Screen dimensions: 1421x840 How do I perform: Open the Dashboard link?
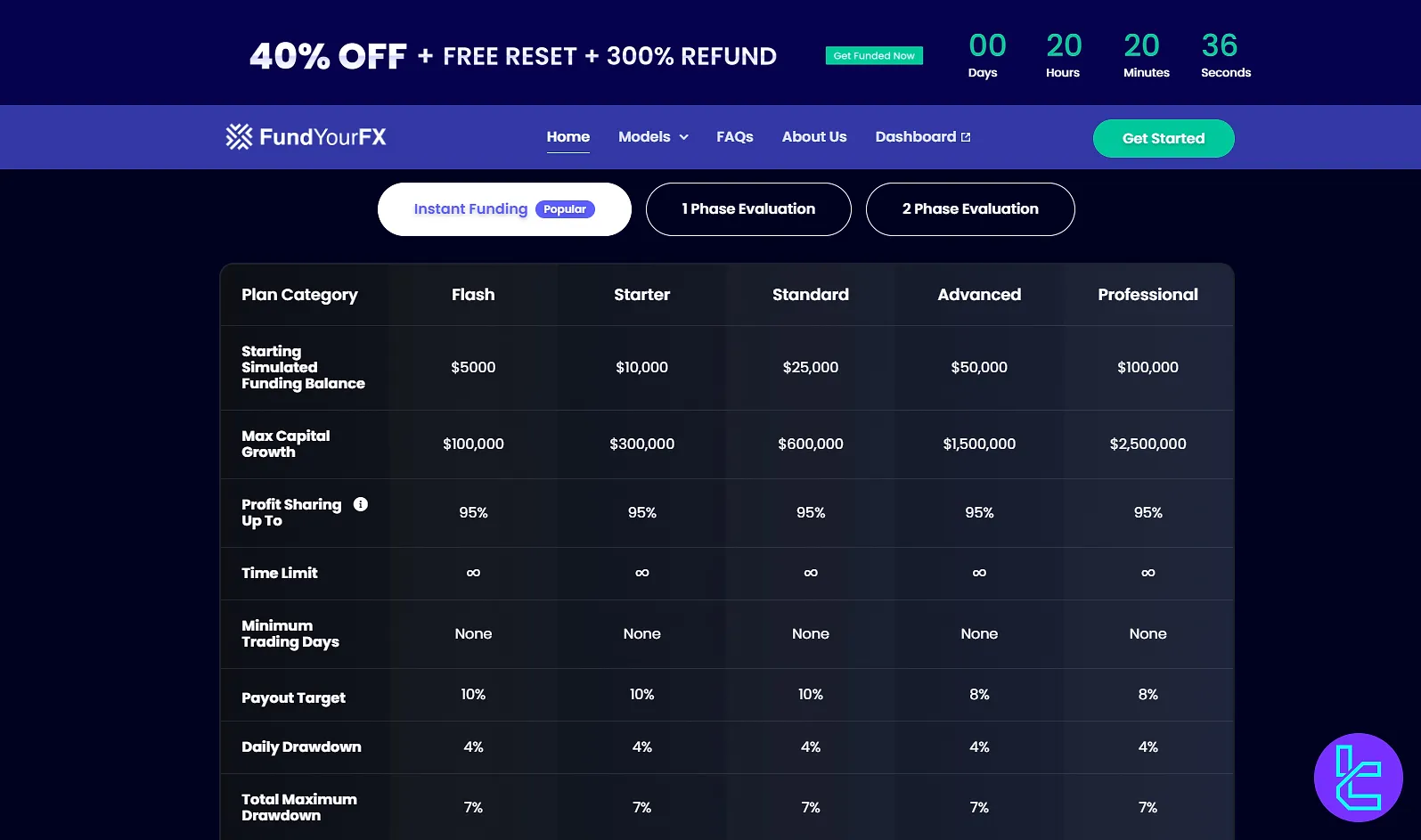click(915, 137)
